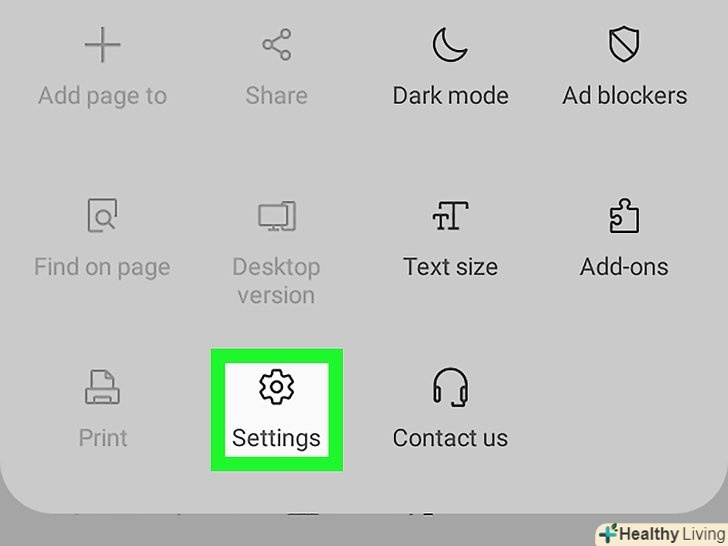The image size is (728, 546).
Task: Tap the plus icon above Add page to
Action: (103, 45)
